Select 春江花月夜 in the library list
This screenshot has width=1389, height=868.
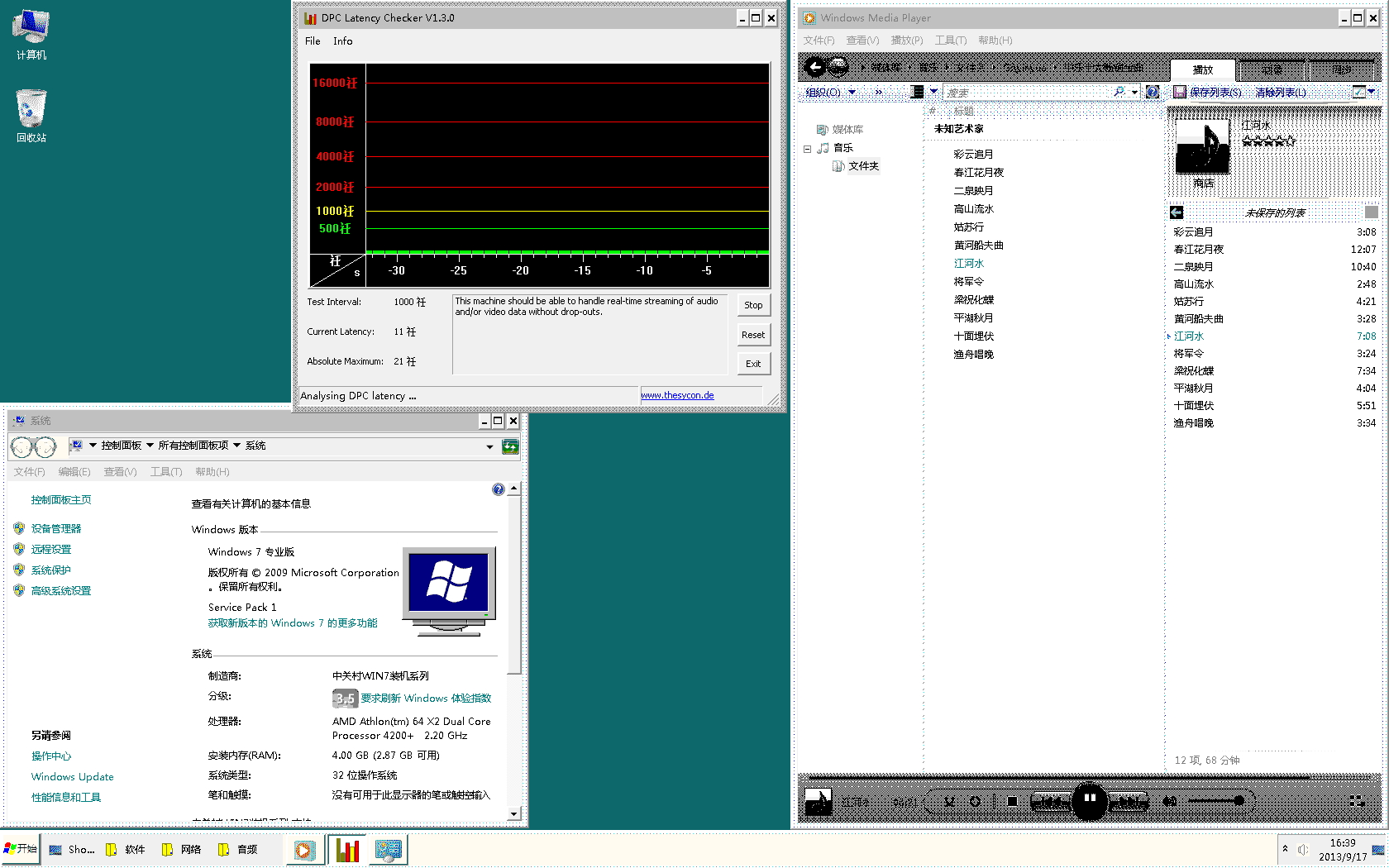click(x=979, y=173)
